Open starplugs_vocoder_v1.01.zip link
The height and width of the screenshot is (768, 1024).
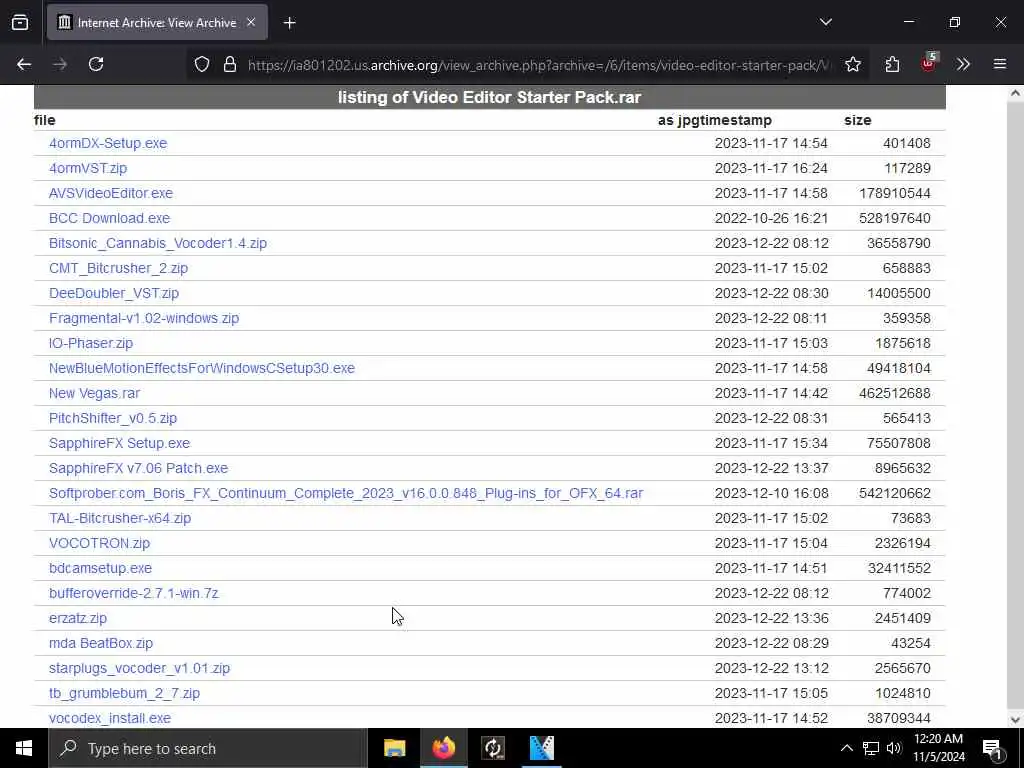click(140, 668)
